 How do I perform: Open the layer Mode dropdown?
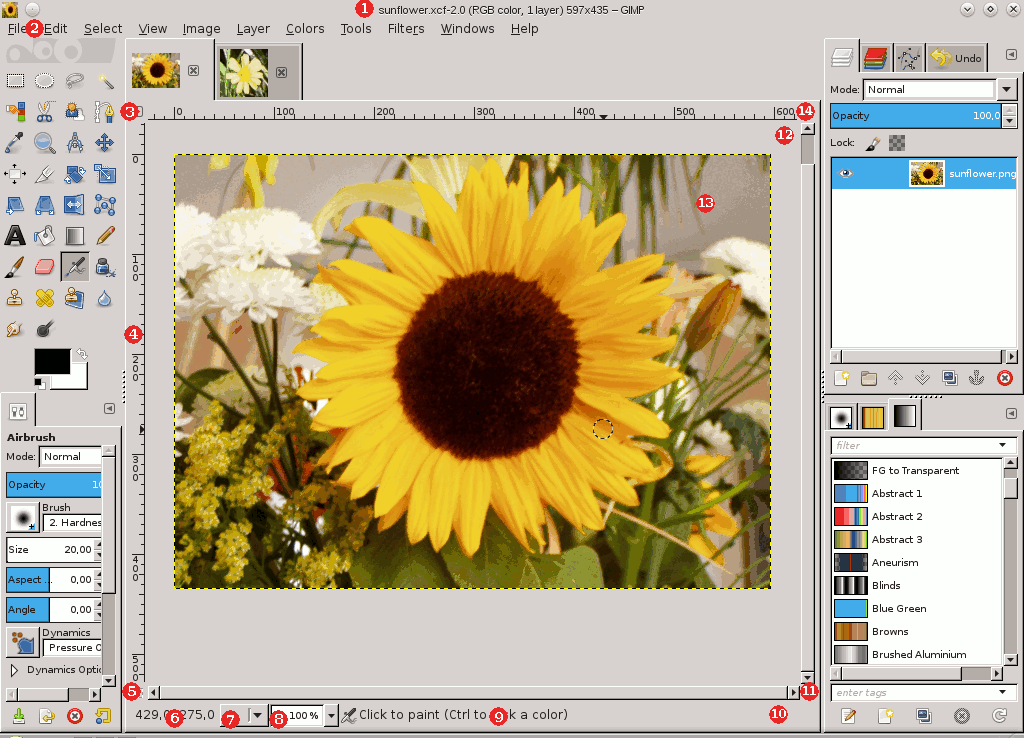1005,89
